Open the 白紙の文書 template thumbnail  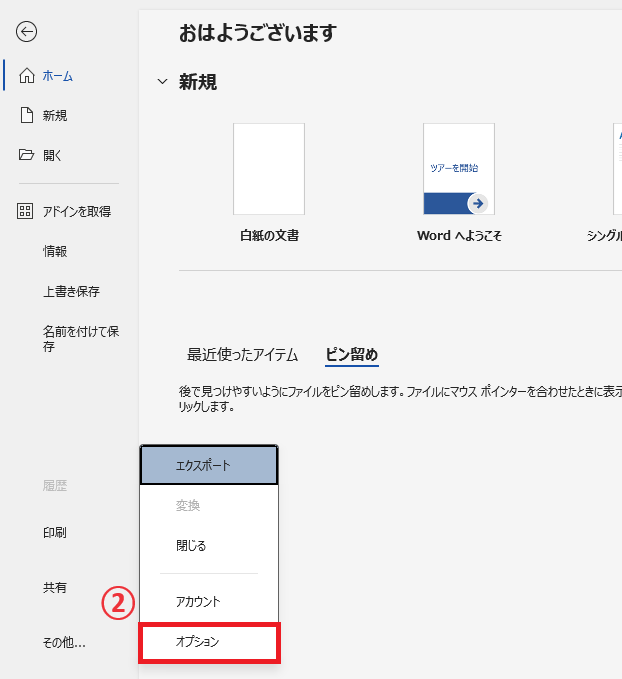[x=269, y=169]
